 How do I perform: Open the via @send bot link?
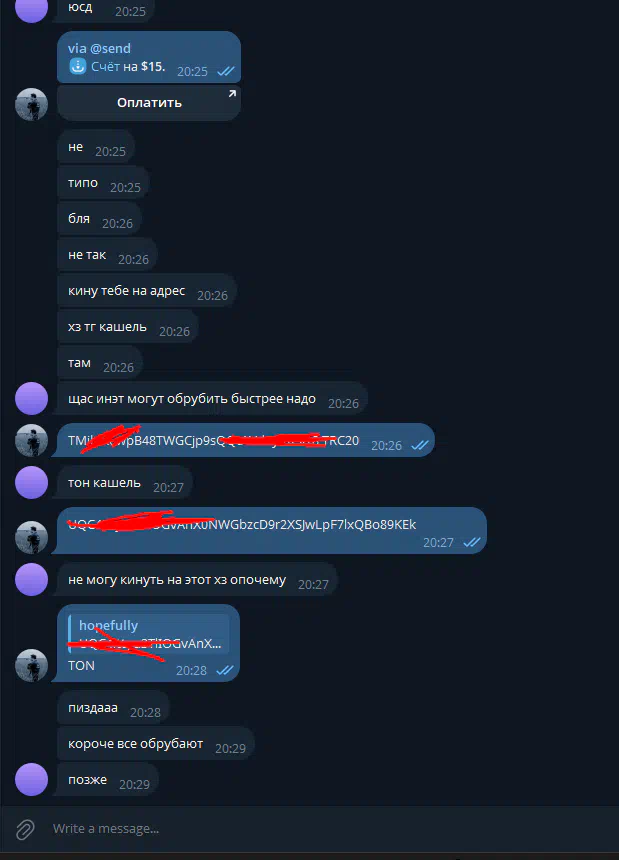pos(99,48)
